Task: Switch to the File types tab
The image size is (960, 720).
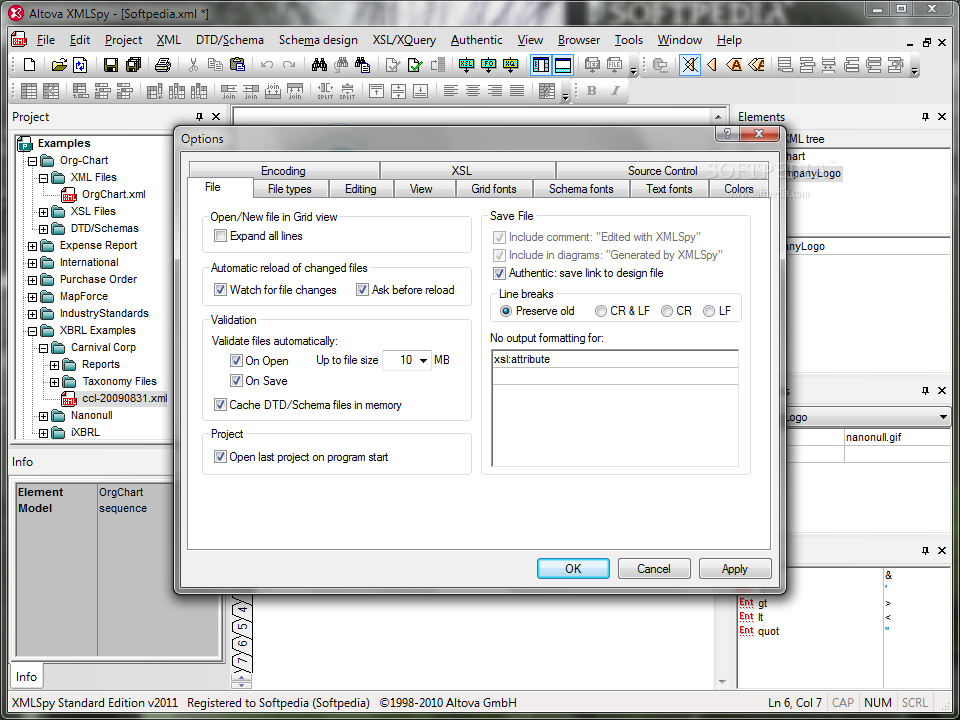Action: pos(290,189)
